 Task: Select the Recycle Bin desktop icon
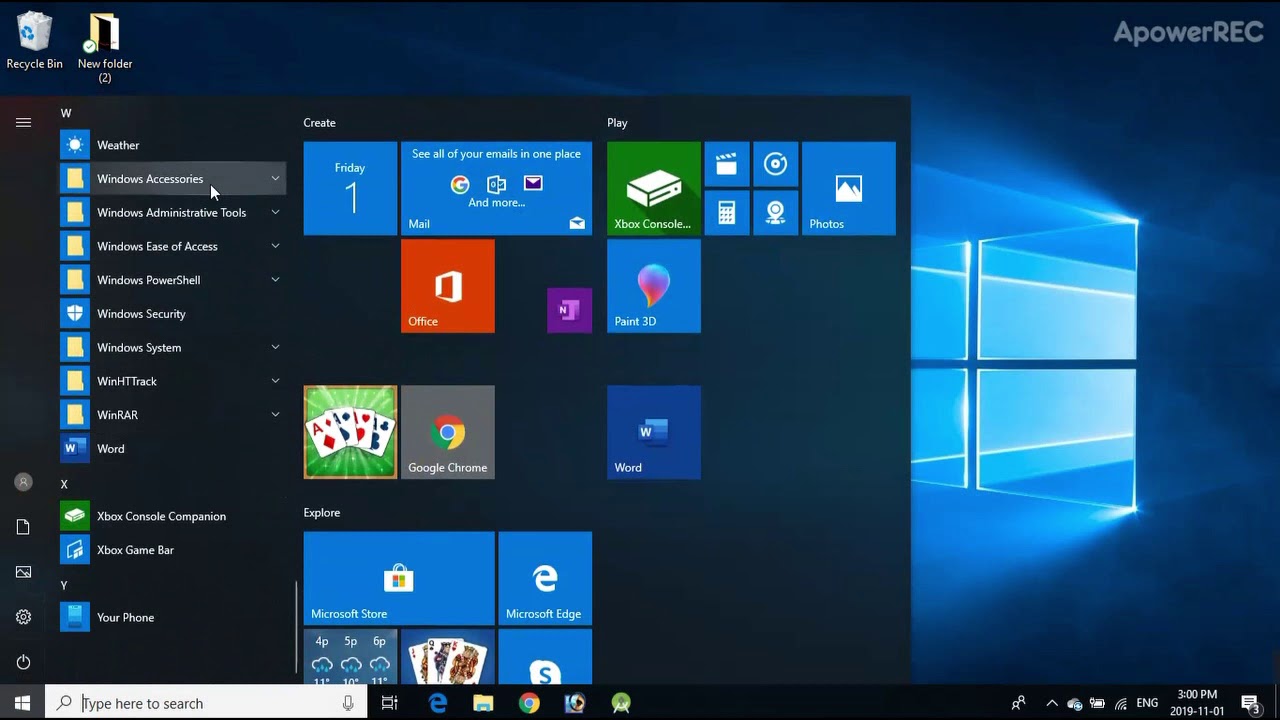tap(34, 41)
